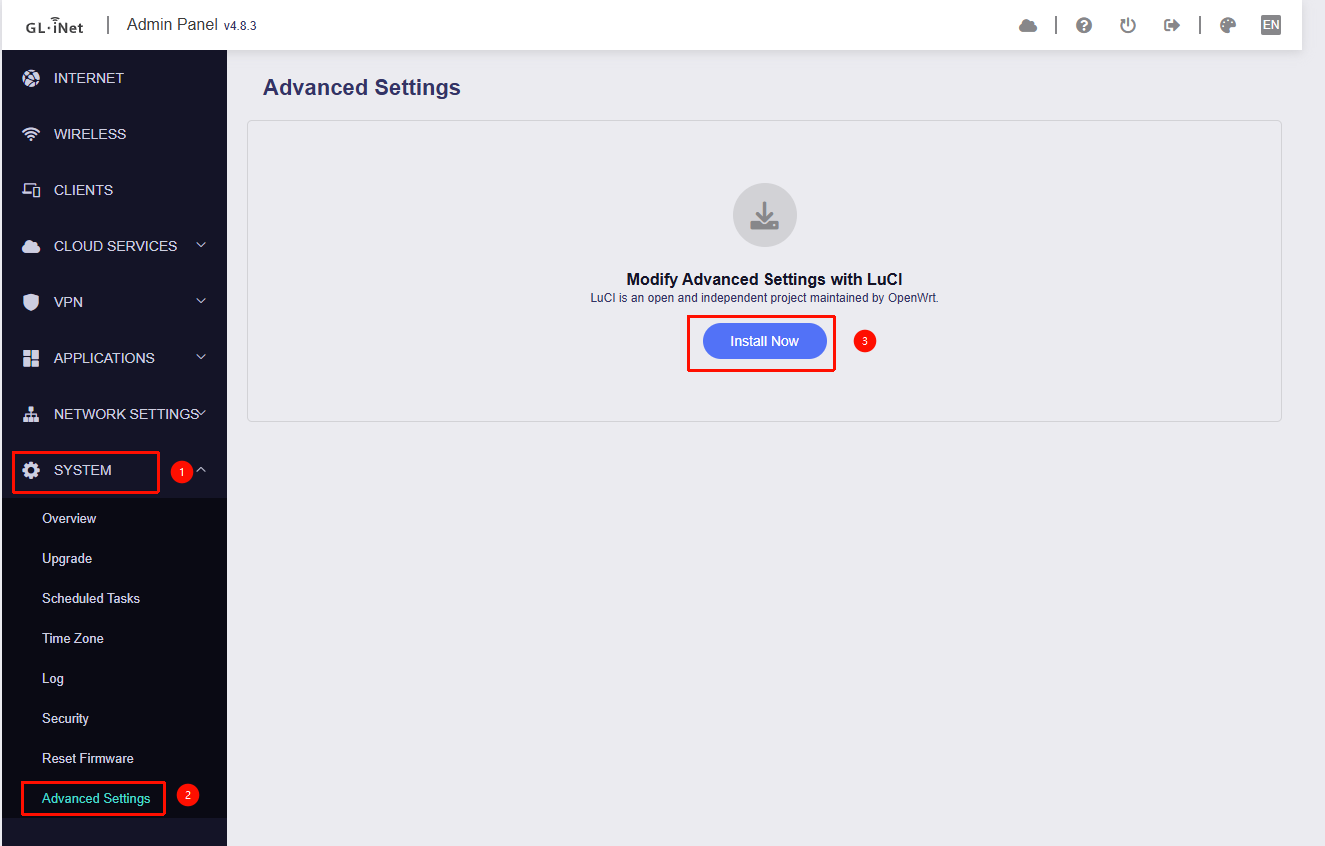Expand the VPN menu chevron
The height and width of the screenshot is (846, 1325).
[x=201, y=301]
